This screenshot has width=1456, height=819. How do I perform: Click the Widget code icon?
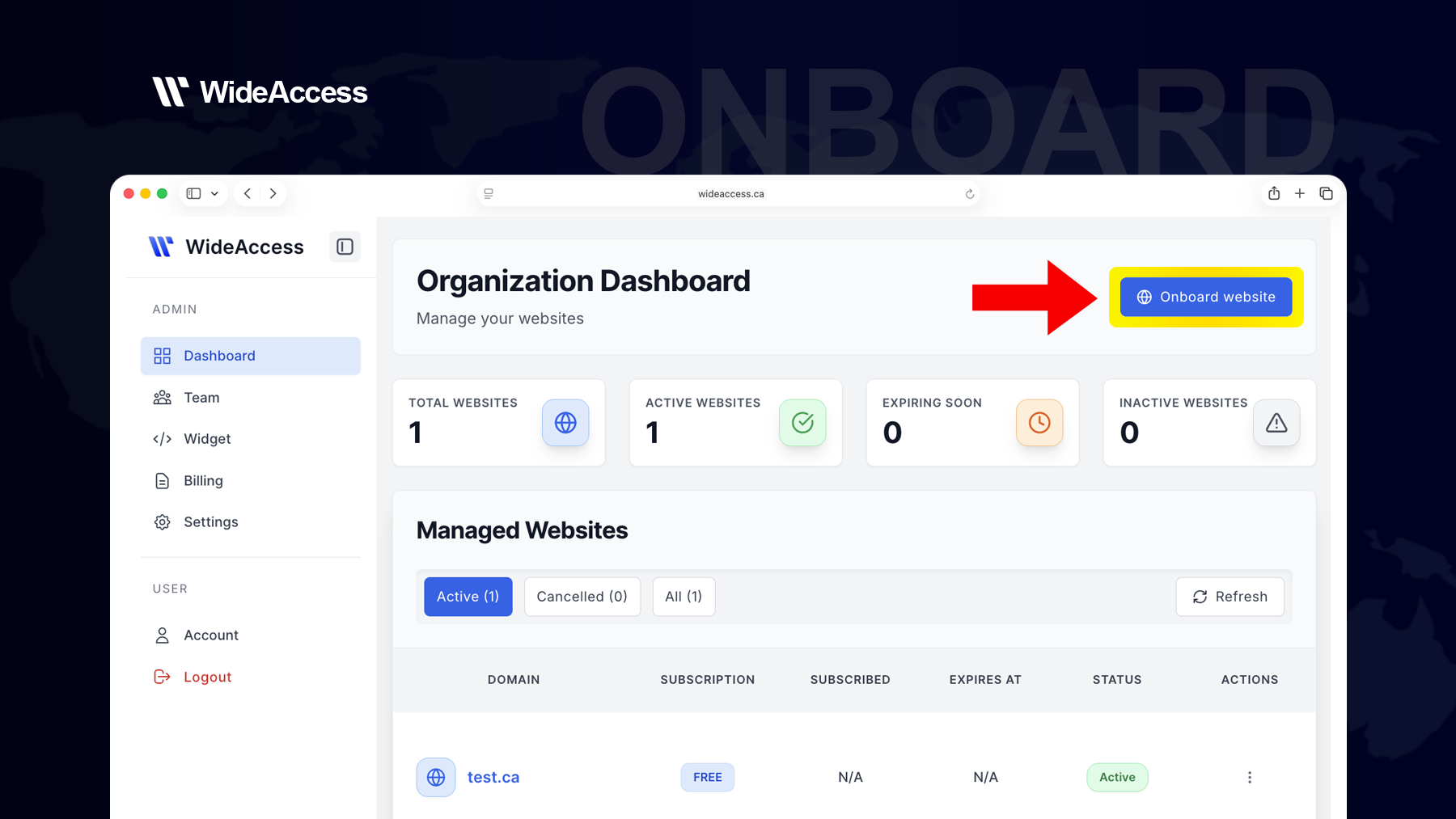click(162, 439)
